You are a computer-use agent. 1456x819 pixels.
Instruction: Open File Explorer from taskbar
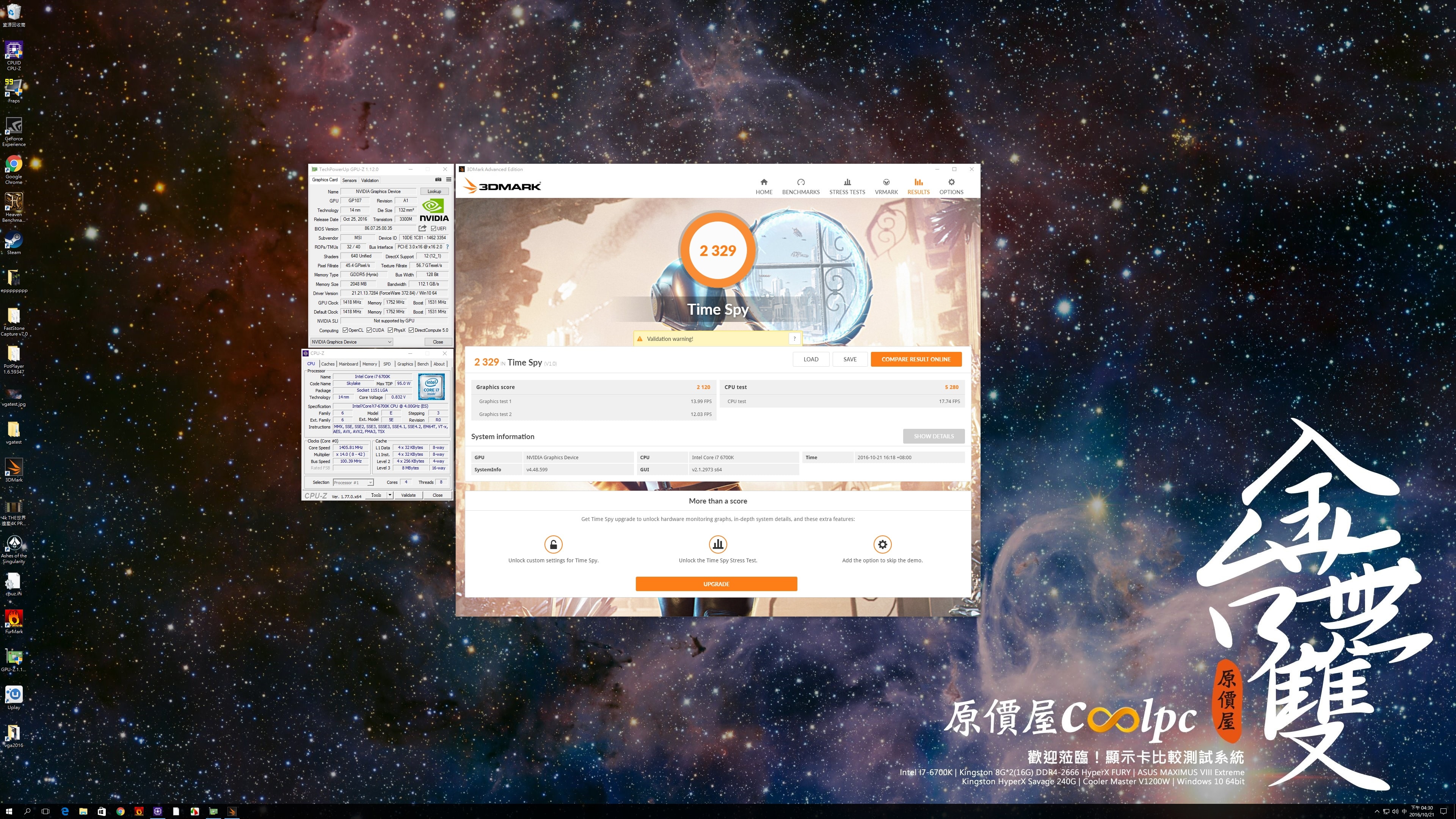click(x=83, y=811)
